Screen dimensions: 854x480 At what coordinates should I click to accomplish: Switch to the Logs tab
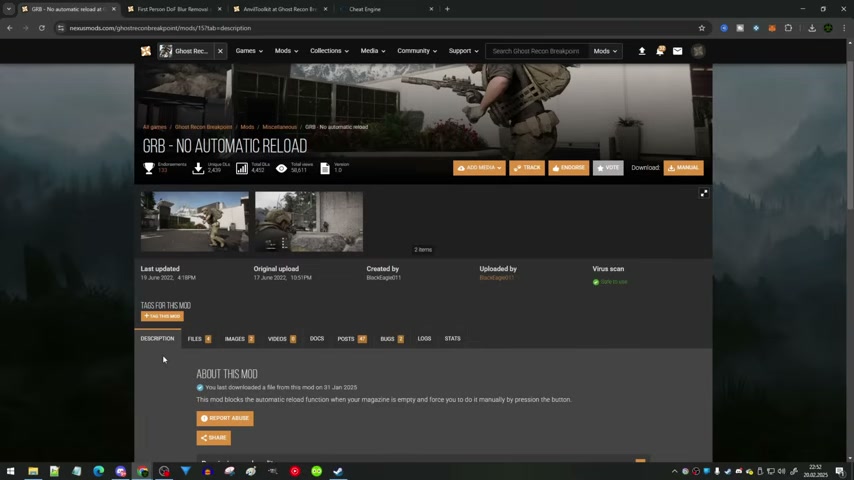point(424,339)
